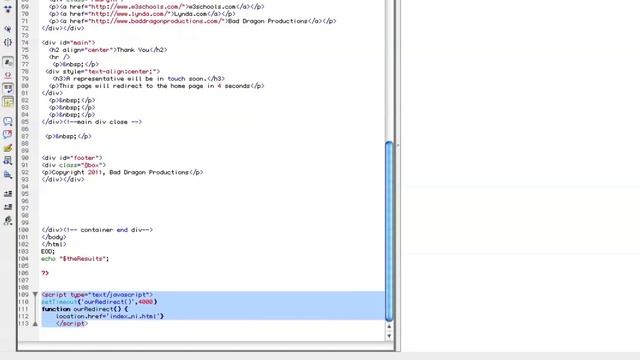Viewport: 640px width, 360px height.
Task: Click the div id="footer" line
Action: pos(72,158)
